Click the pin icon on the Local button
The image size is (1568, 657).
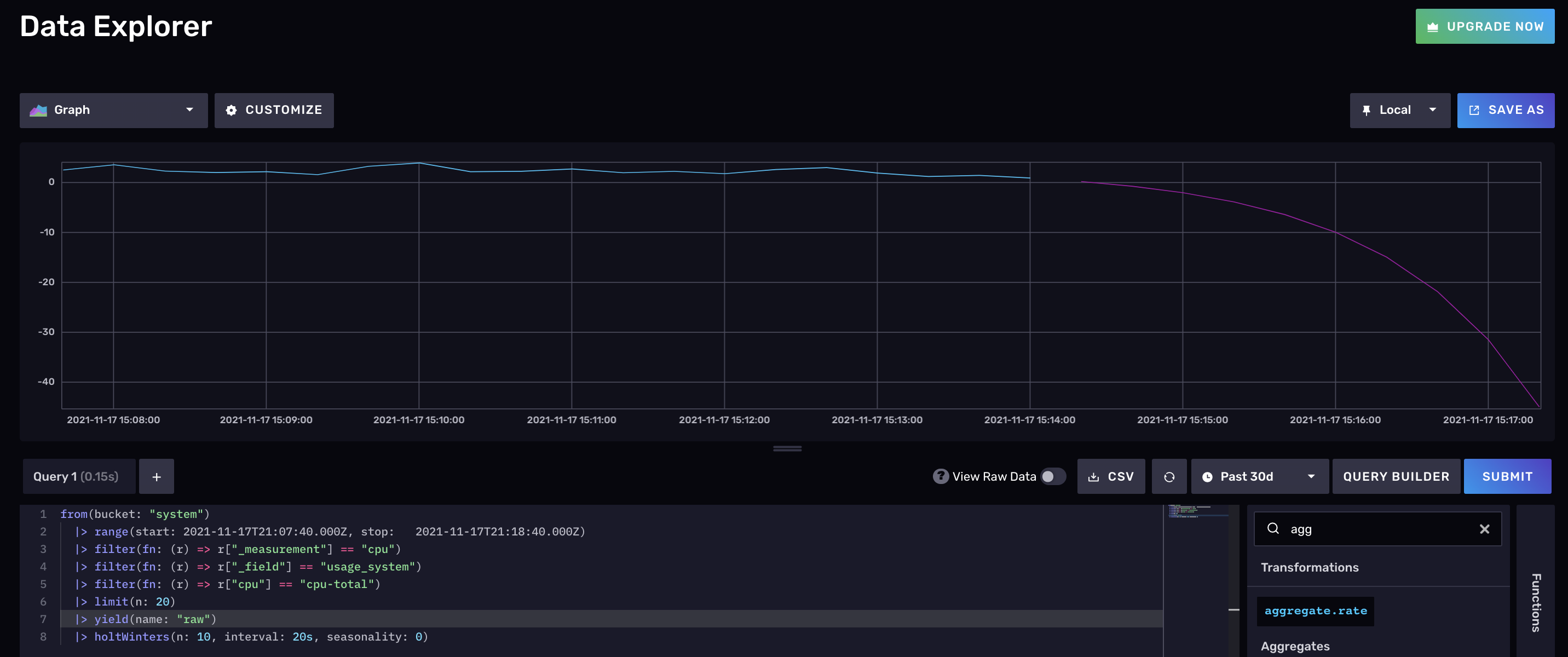[1367, 110]
